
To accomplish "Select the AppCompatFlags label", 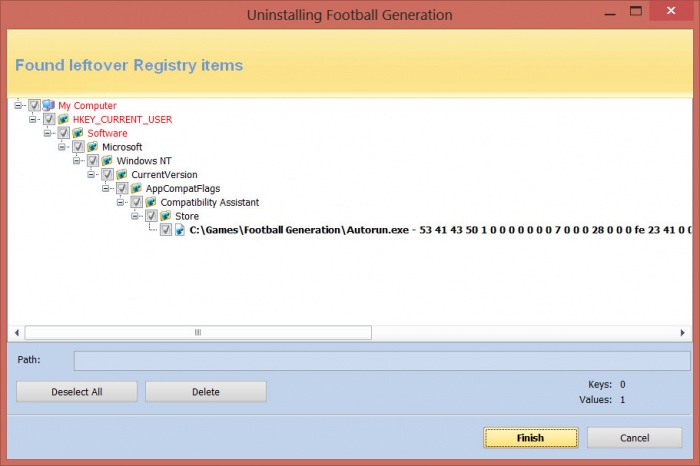I will (x=183, y=189).
